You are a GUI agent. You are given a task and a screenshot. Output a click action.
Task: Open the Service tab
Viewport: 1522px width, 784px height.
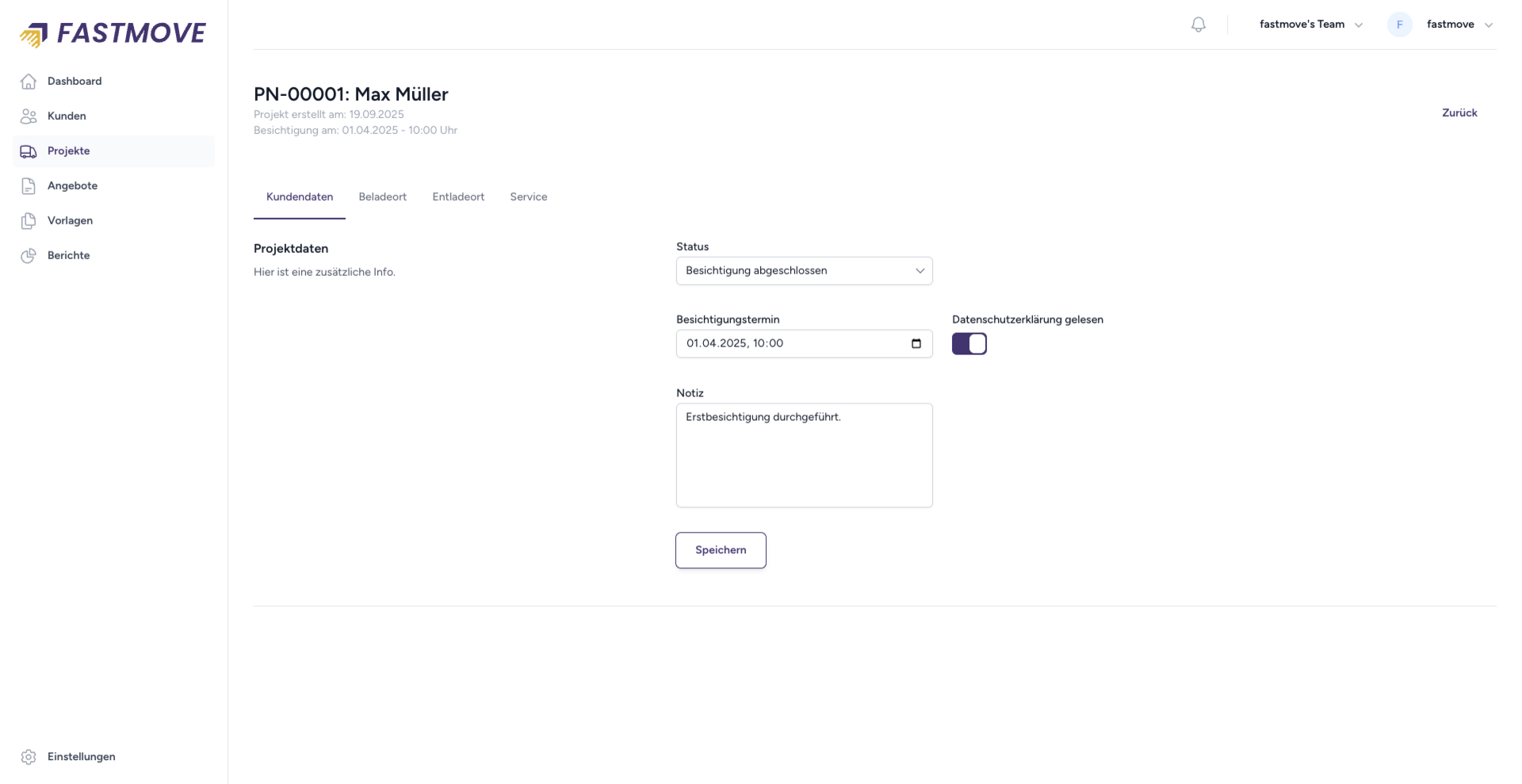[x=528, y=197]
